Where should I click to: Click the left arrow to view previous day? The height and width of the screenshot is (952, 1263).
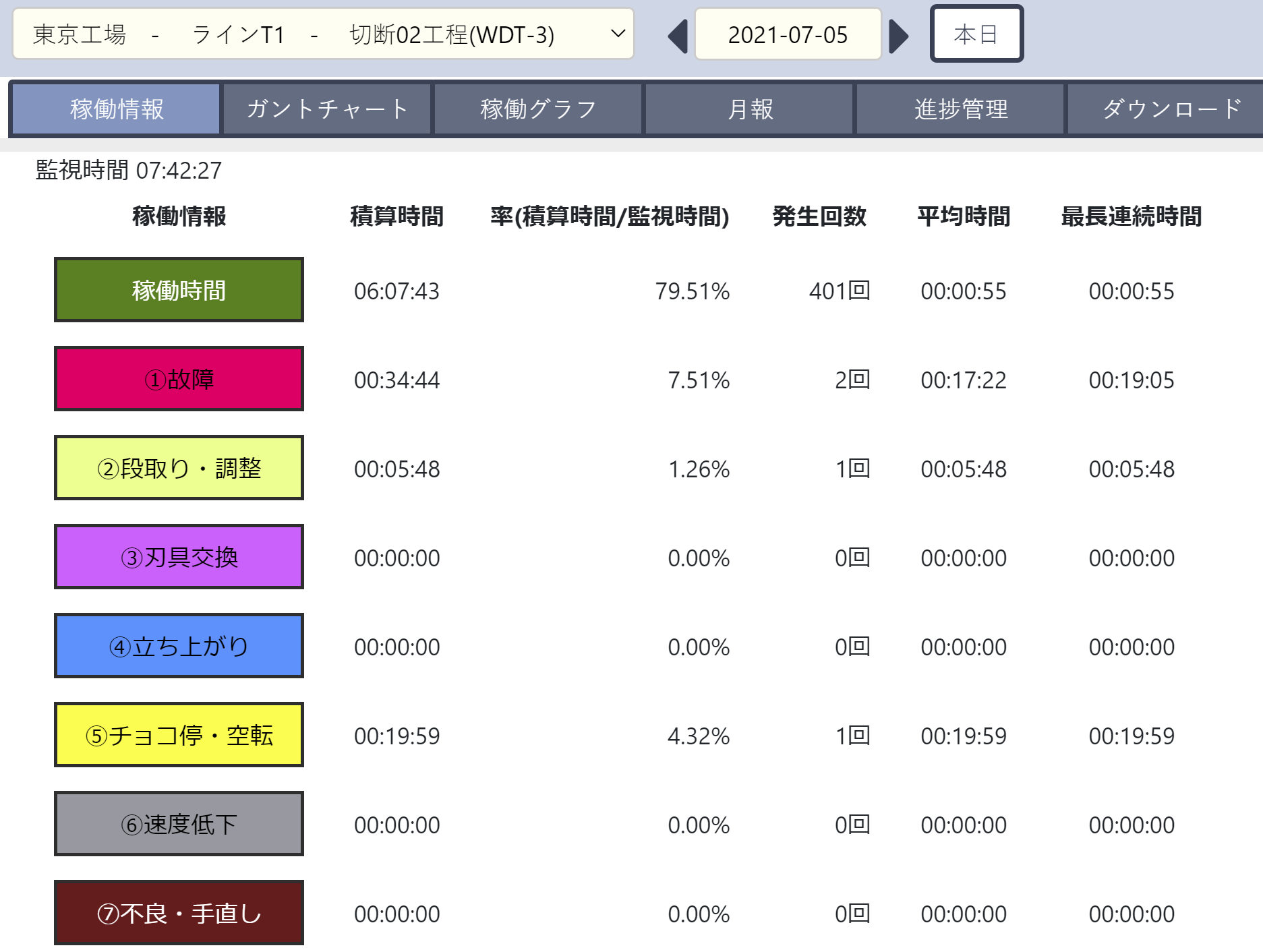(x=677, y=35)
